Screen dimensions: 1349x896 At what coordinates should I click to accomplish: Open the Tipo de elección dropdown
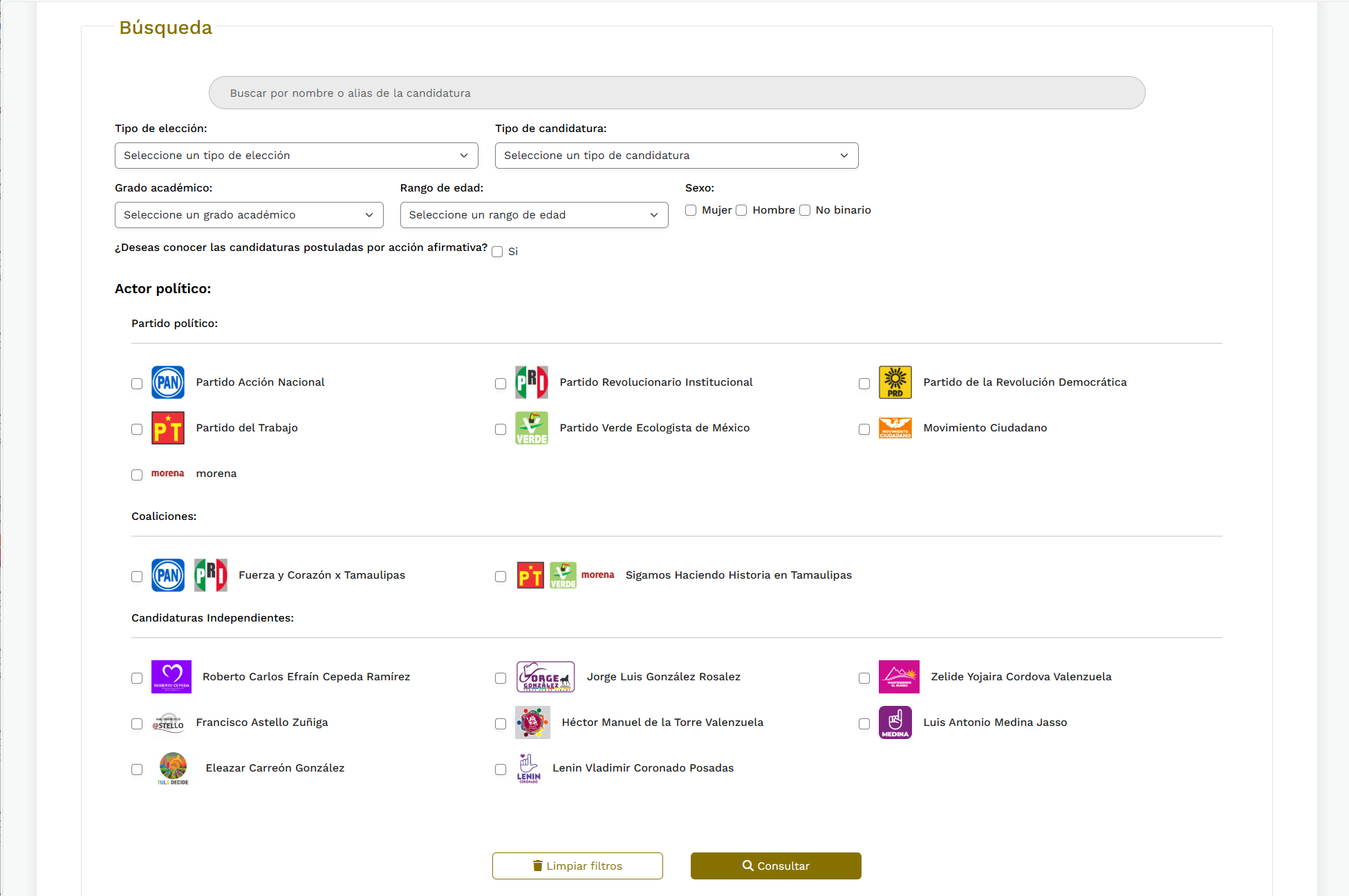pyautogui.click(x=296, y=156)
